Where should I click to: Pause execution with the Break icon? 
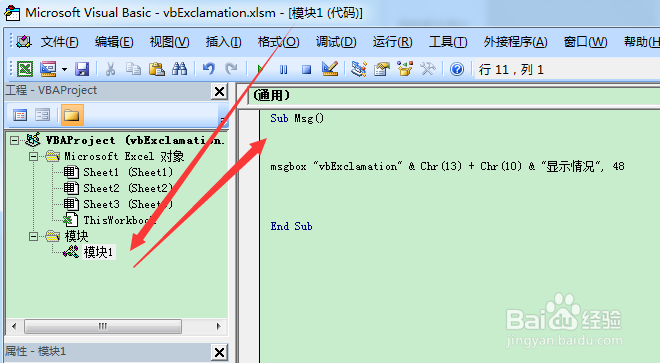click(x=283, y=69)
